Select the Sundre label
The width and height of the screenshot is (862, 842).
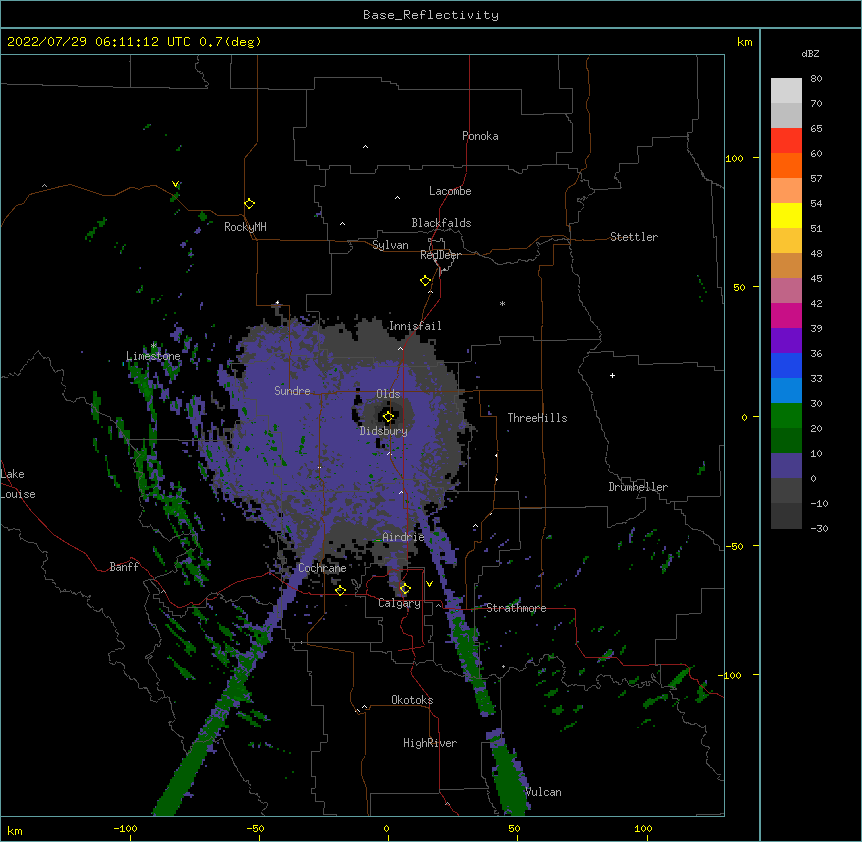tap(292, 391)
